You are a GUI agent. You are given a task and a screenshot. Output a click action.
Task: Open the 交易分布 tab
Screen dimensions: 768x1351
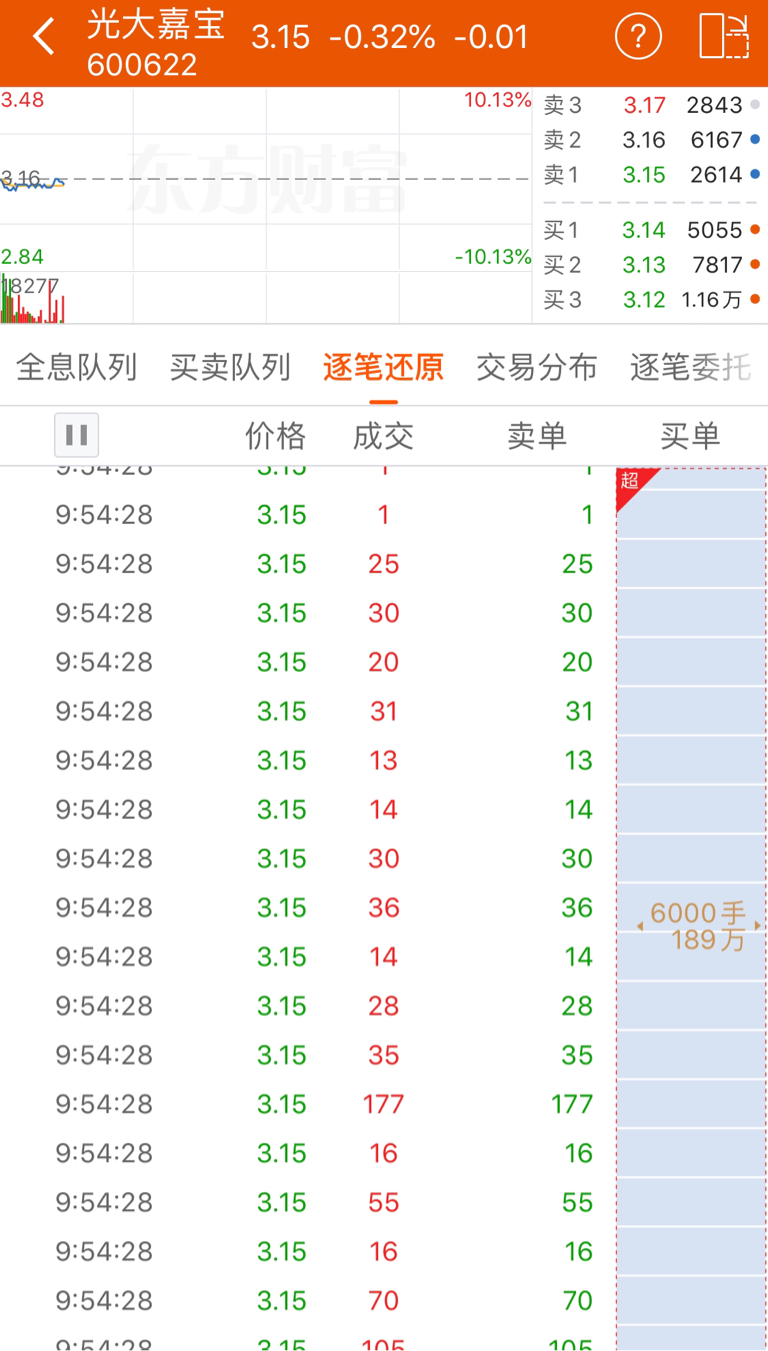tap(537, 368)
